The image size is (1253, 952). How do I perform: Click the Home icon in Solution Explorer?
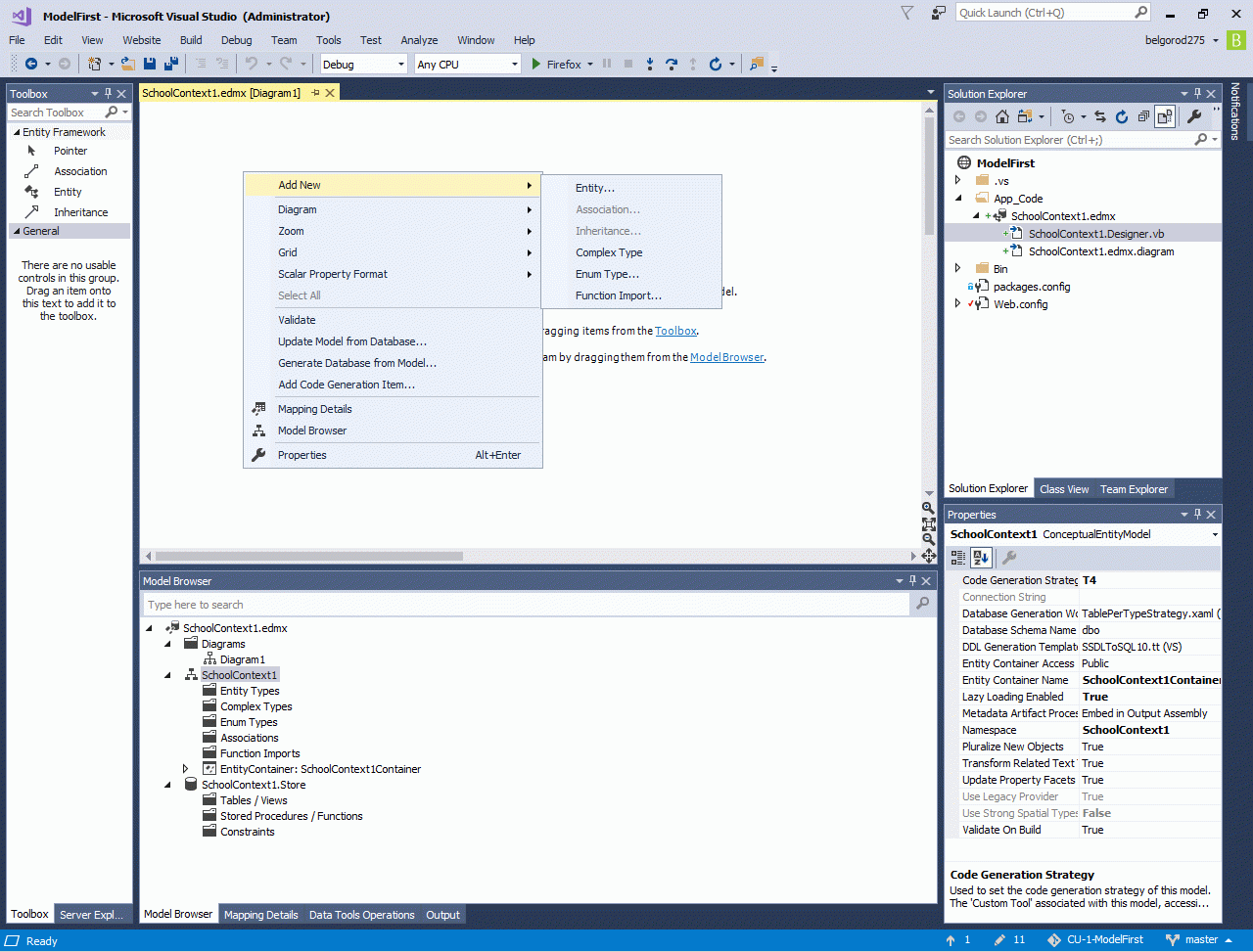[x=1002, y=116]
